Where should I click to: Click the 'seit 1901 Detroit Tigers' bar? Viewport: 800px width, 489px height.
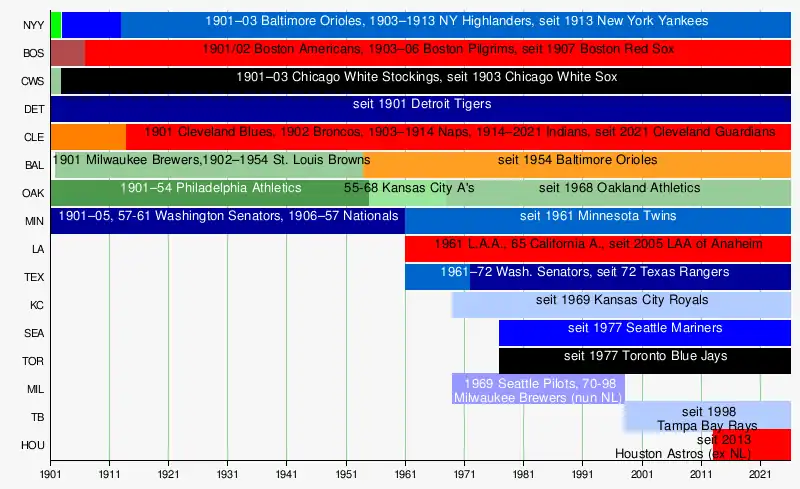[x=421, y=109]
